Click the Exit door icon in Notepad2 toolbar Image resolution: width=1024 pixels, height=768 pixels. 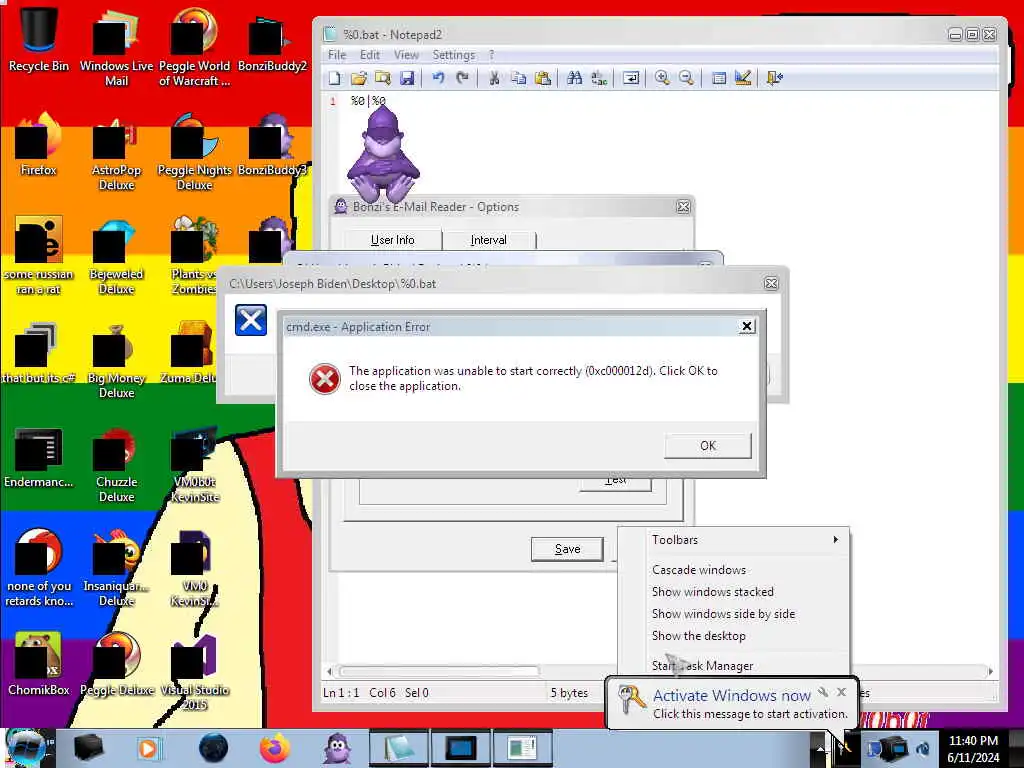pyautogui.click(x=775, y=78)
